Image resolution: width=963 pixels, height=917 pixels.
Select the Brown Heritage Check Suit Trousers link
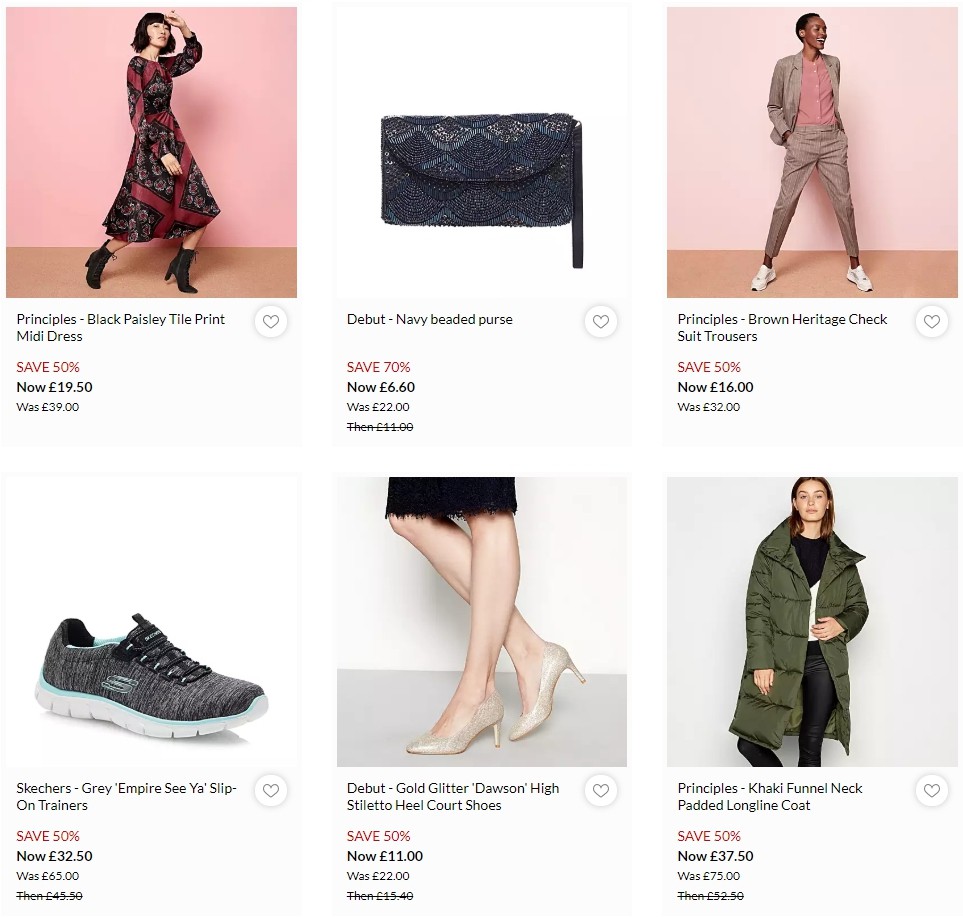click(781, 327)
